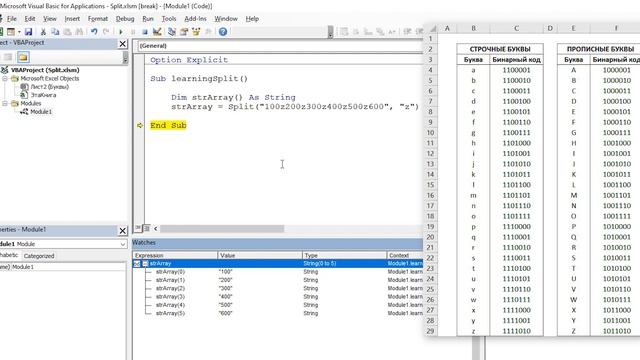
Task: Click the watch glasses icon beside strArray
Action: [x=137, y=264]
